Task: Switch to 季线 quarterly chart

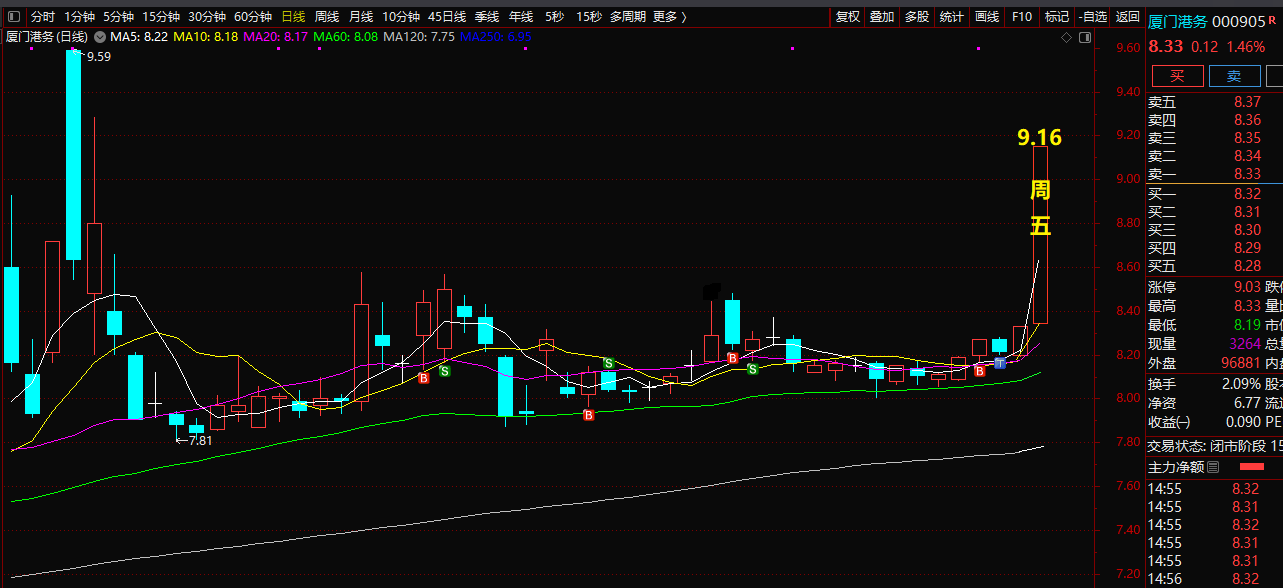Action: tap(487, 17)
